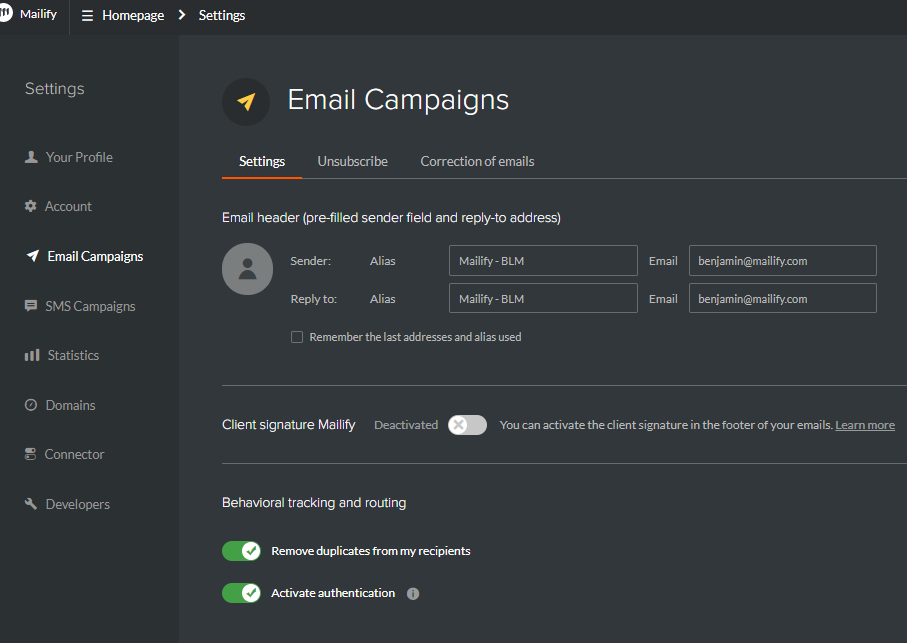The width and height of the screenshot is (907, 643).
Task: Click the Reply to alias input field
Action: tap(543, 298)
